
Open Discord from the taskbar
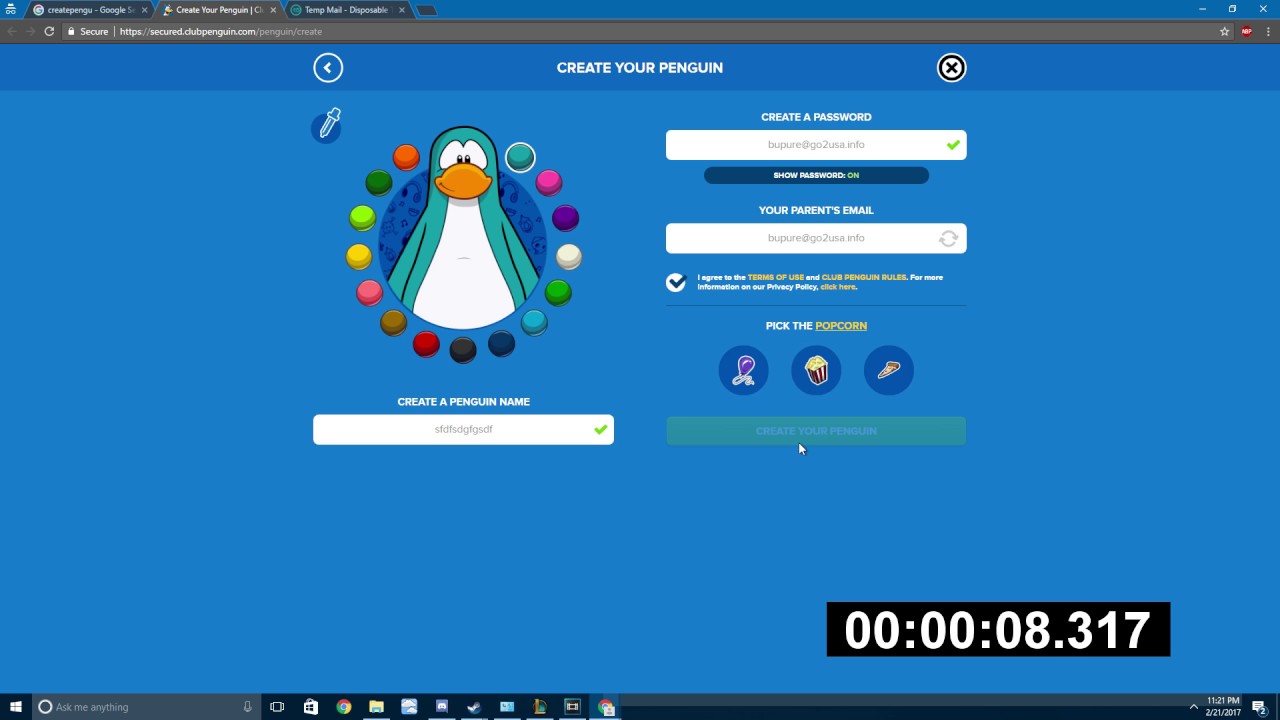click(x=441, y=707)
